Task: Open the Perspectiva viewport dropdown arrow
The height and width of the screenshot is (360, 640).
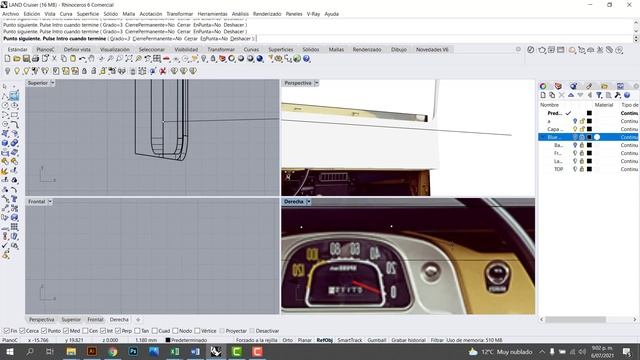Action: [316, 83]
